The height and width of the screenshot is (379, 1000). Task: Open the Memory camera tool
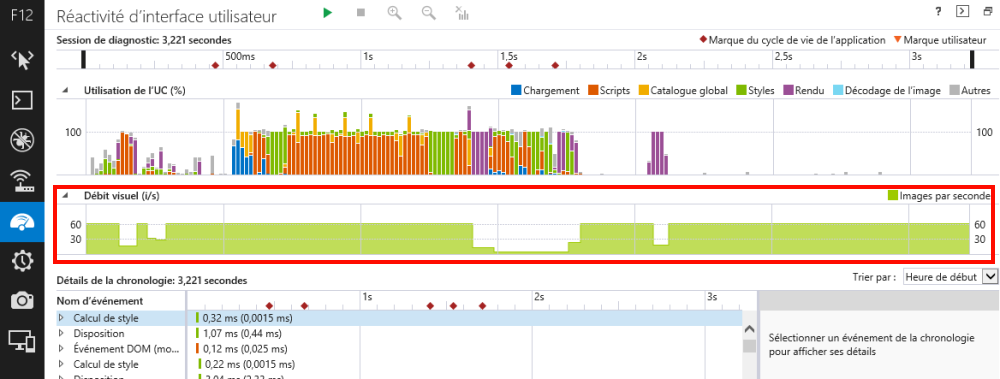(22, 300)
